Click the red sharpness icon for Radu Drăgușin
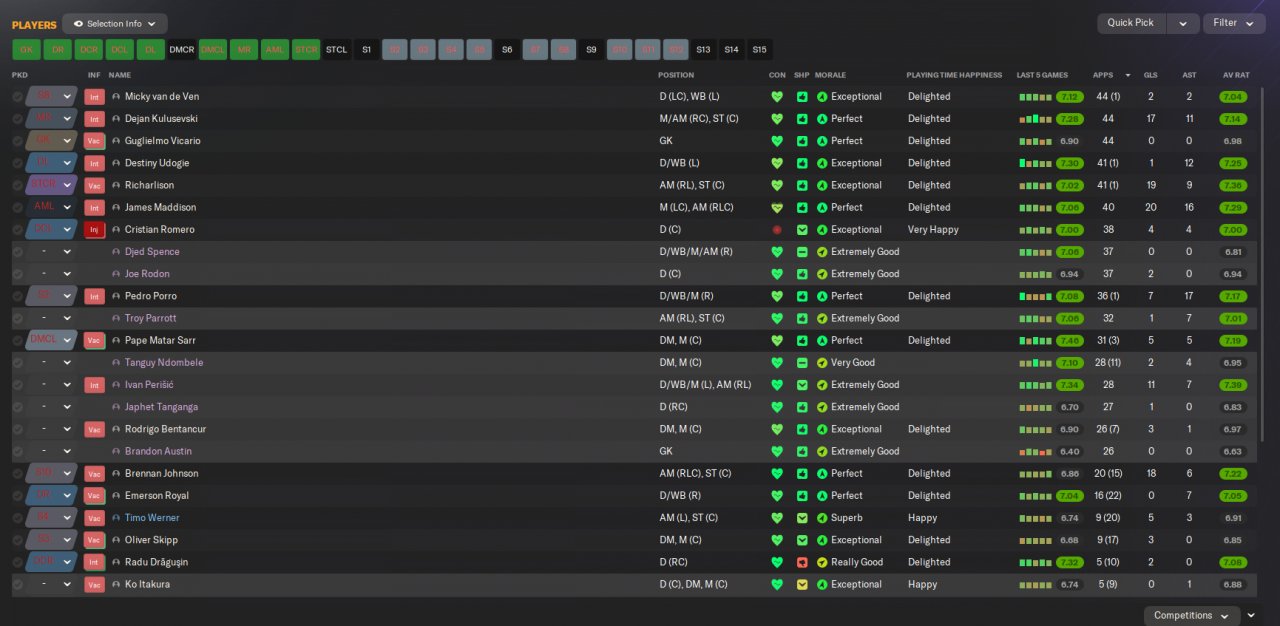Viewport: 1280px width, 626px height. point(802,563)
